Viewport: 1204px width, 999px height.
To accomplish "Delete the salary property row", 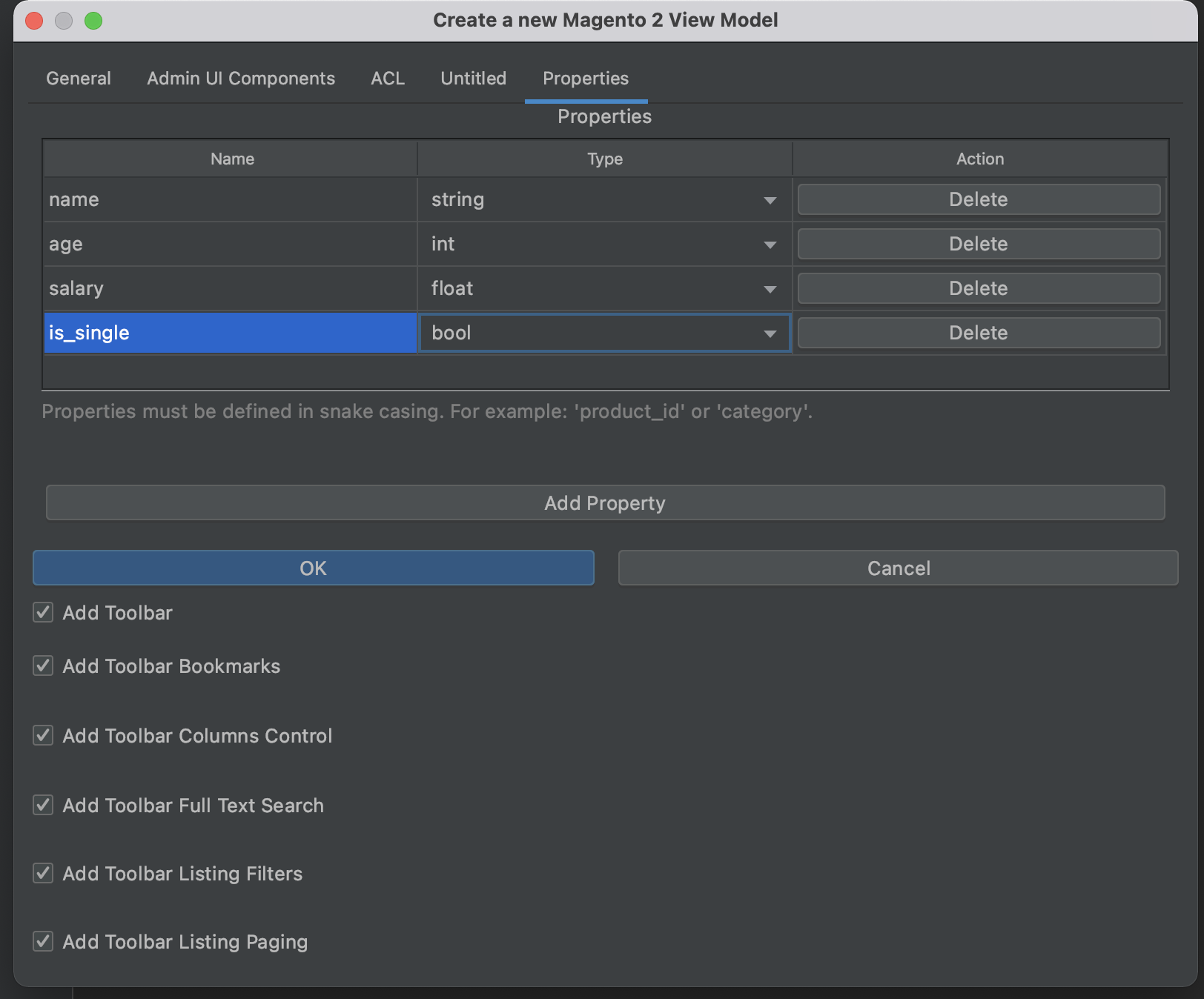I will (x=979, y=288).
